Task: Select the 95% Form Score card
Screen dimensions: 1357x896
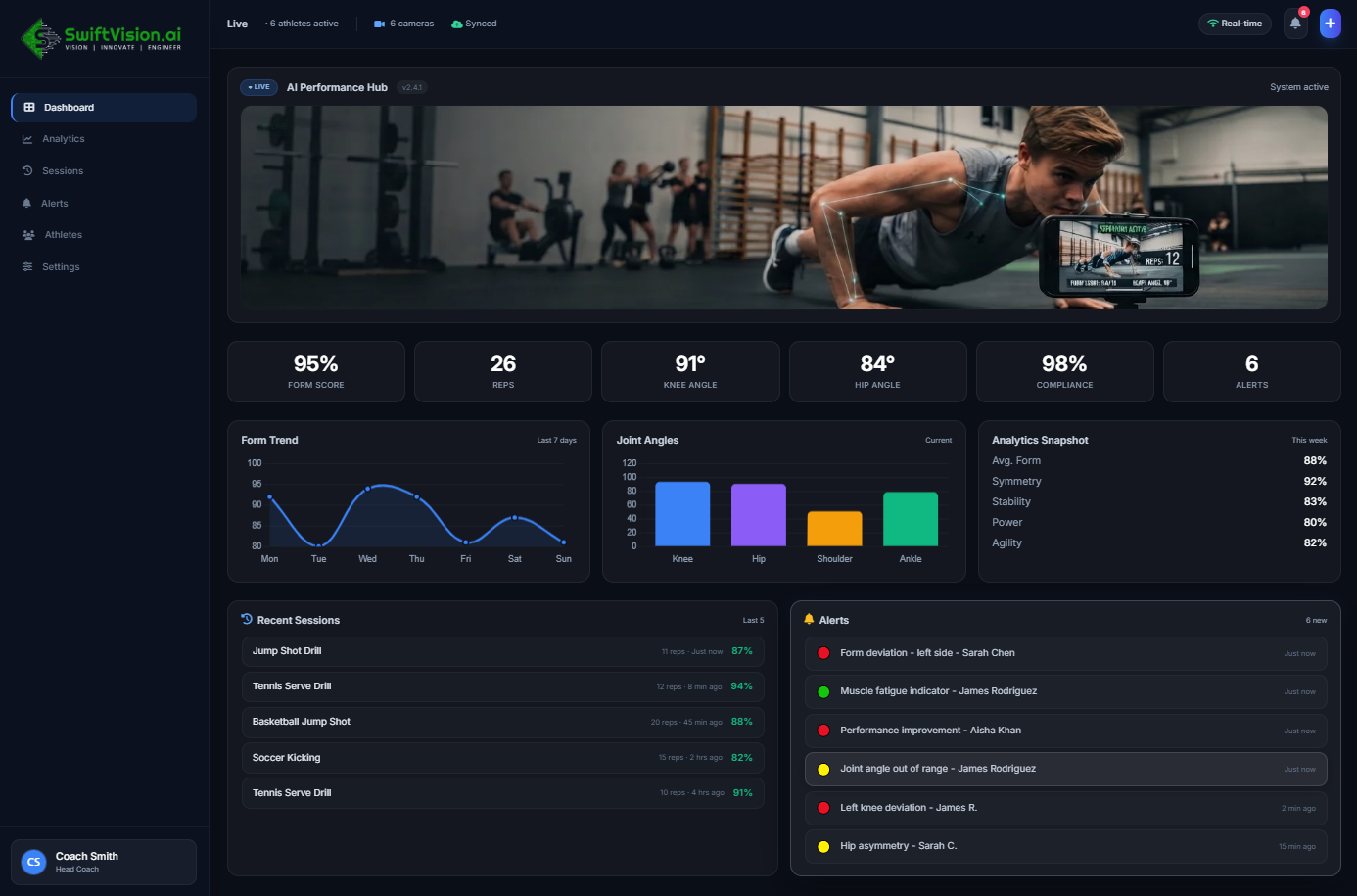Action: [316, 372]
